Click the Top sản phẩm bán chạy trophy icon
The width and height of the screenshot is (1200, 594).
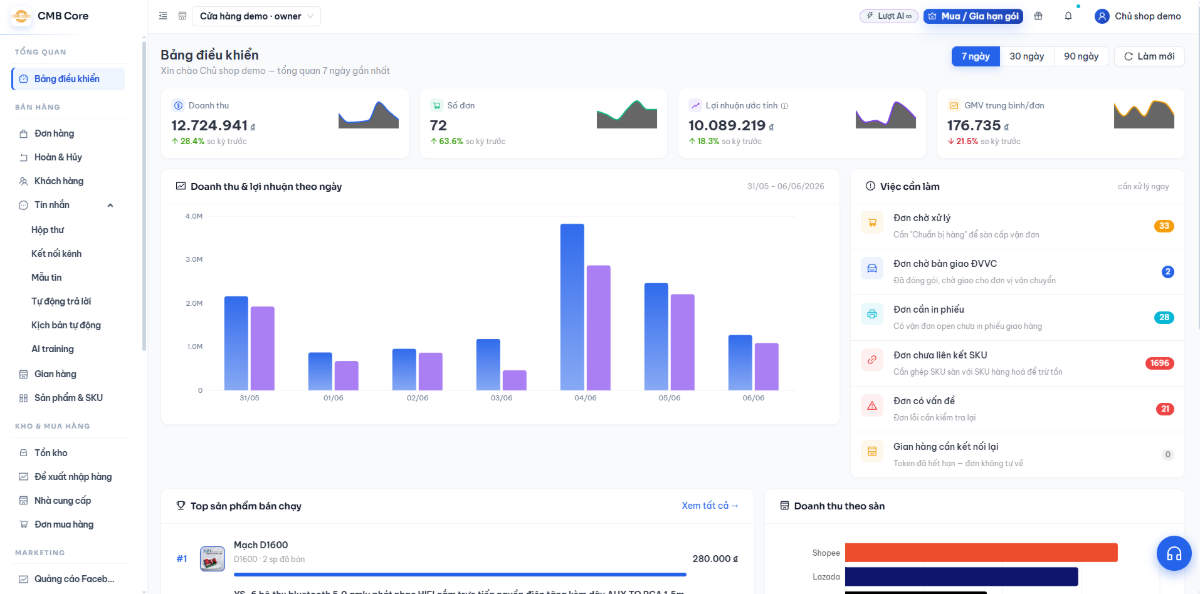pyautogui.click(x=181, y=506)
